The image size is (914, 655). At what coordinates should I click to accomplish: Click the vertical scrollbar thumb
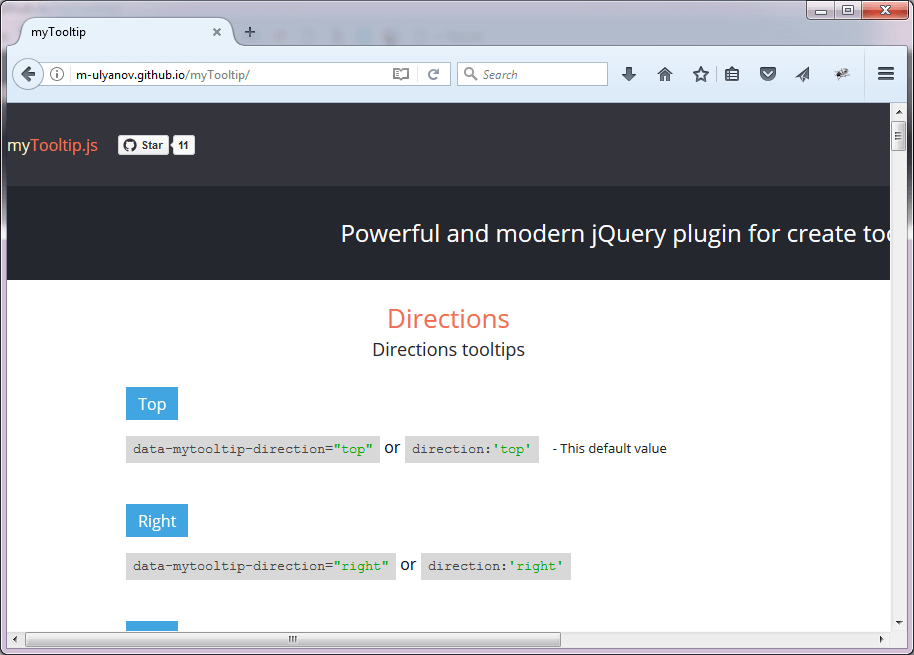898,136
